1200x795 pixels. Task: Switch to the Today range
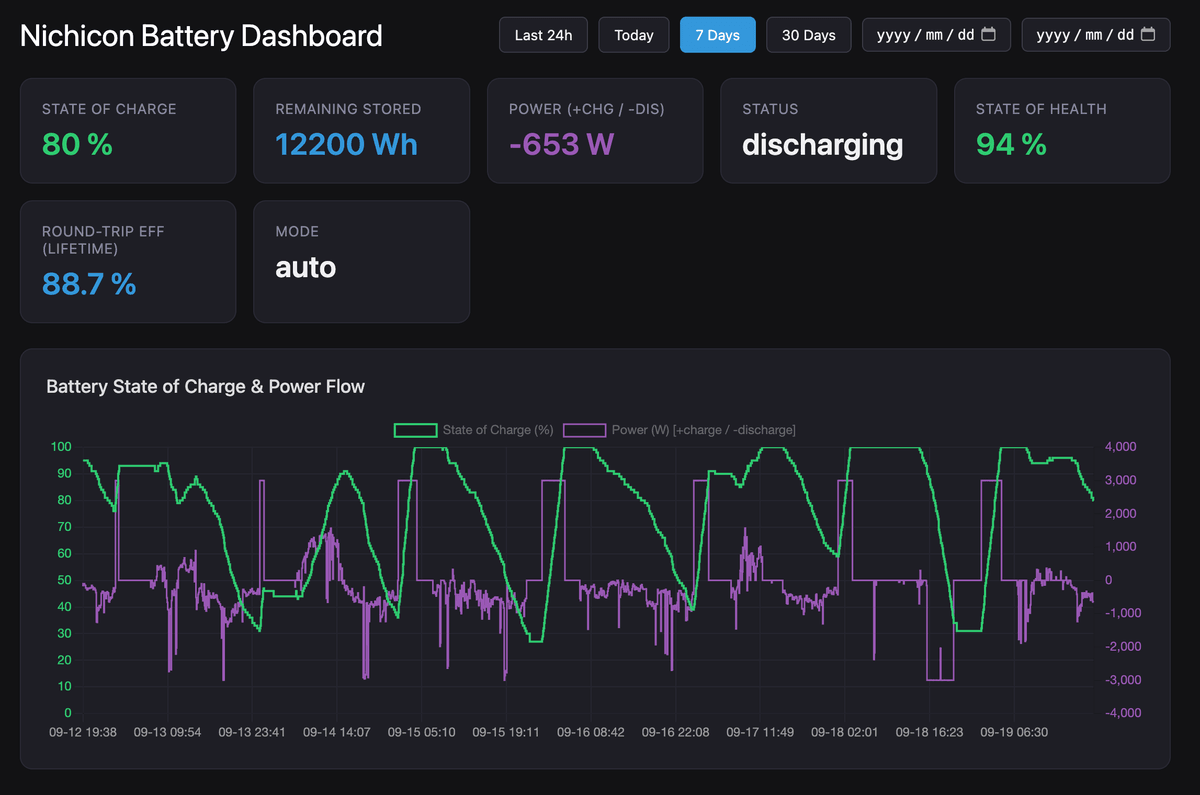[x=634, y=35]
